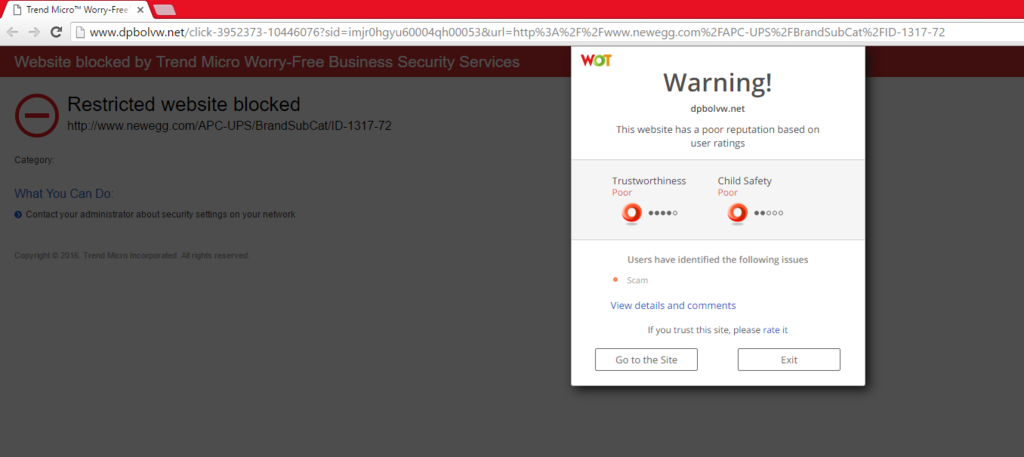
Task: Click 'Website blocked by Trend Micro' banner text
Action: (x=267, y=62)
